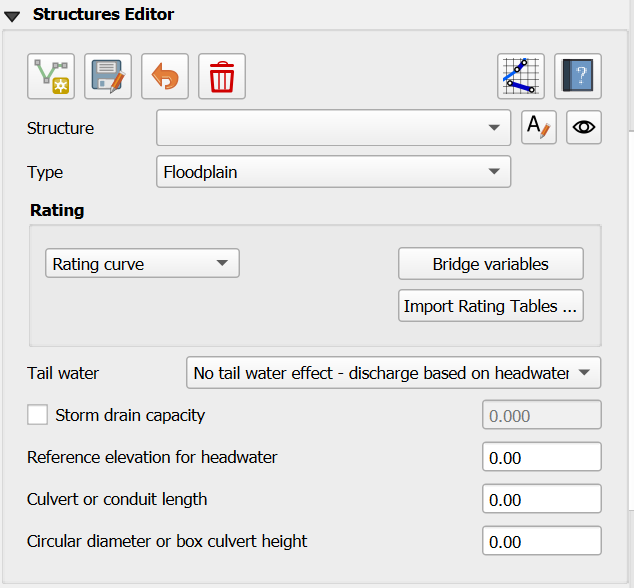
Task: Revert changes with the orange undo arrow
Action: (x=165, y=76)
